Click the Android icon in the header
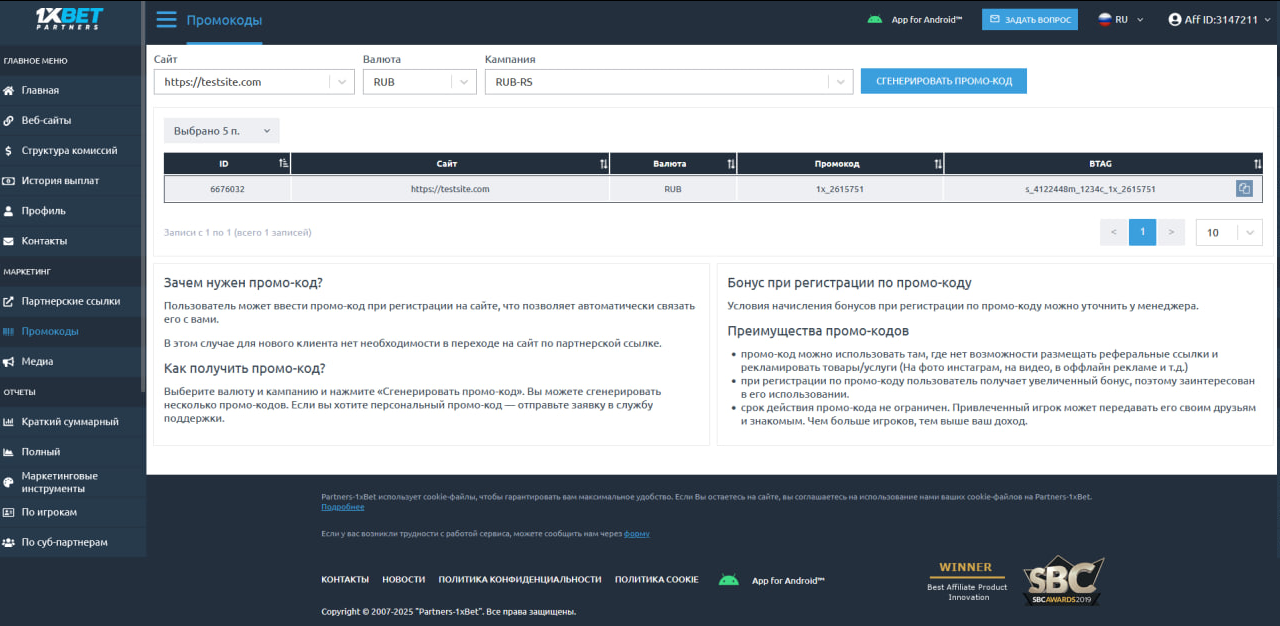Viewport: 1280px width, 626px height. coord(875,19)
